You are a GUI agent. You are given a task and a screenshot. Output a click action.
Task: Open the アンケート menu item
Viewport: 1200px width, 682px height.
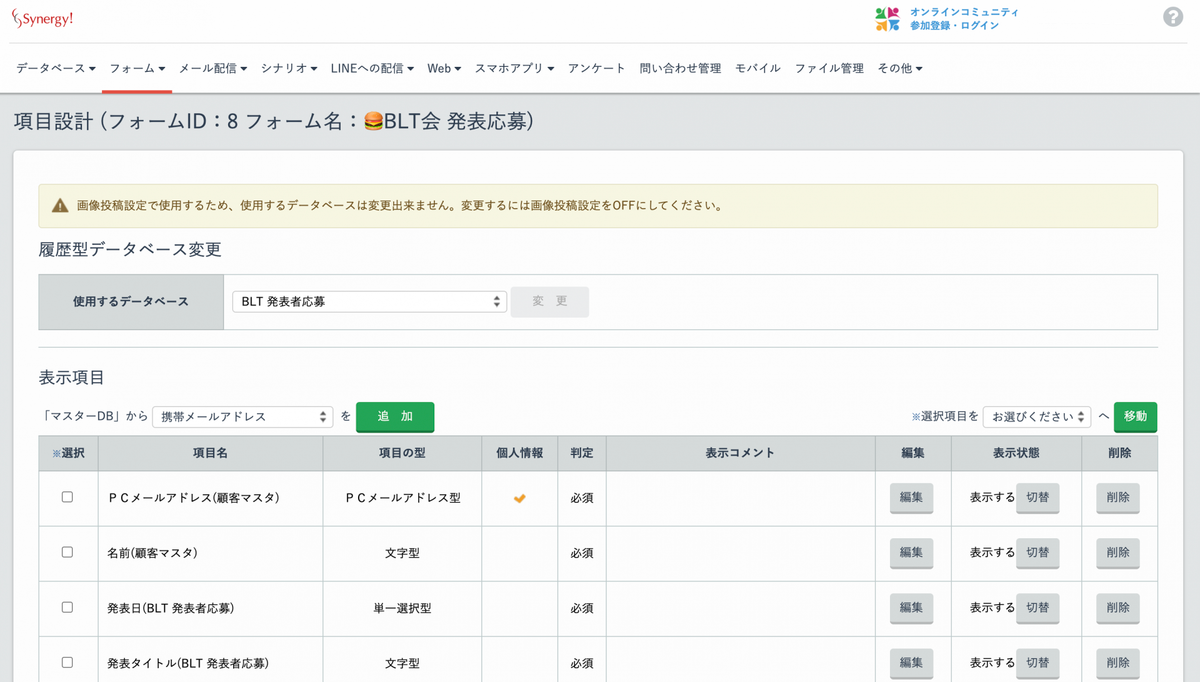597,68
